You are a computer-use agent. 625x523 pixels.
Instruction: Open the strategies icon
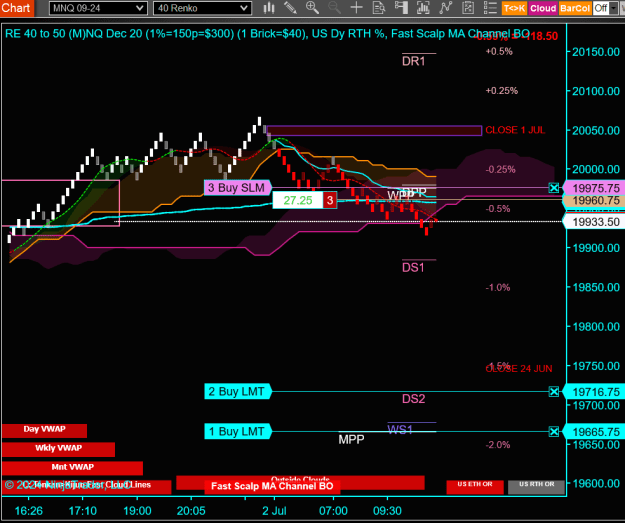pos(468,8)
